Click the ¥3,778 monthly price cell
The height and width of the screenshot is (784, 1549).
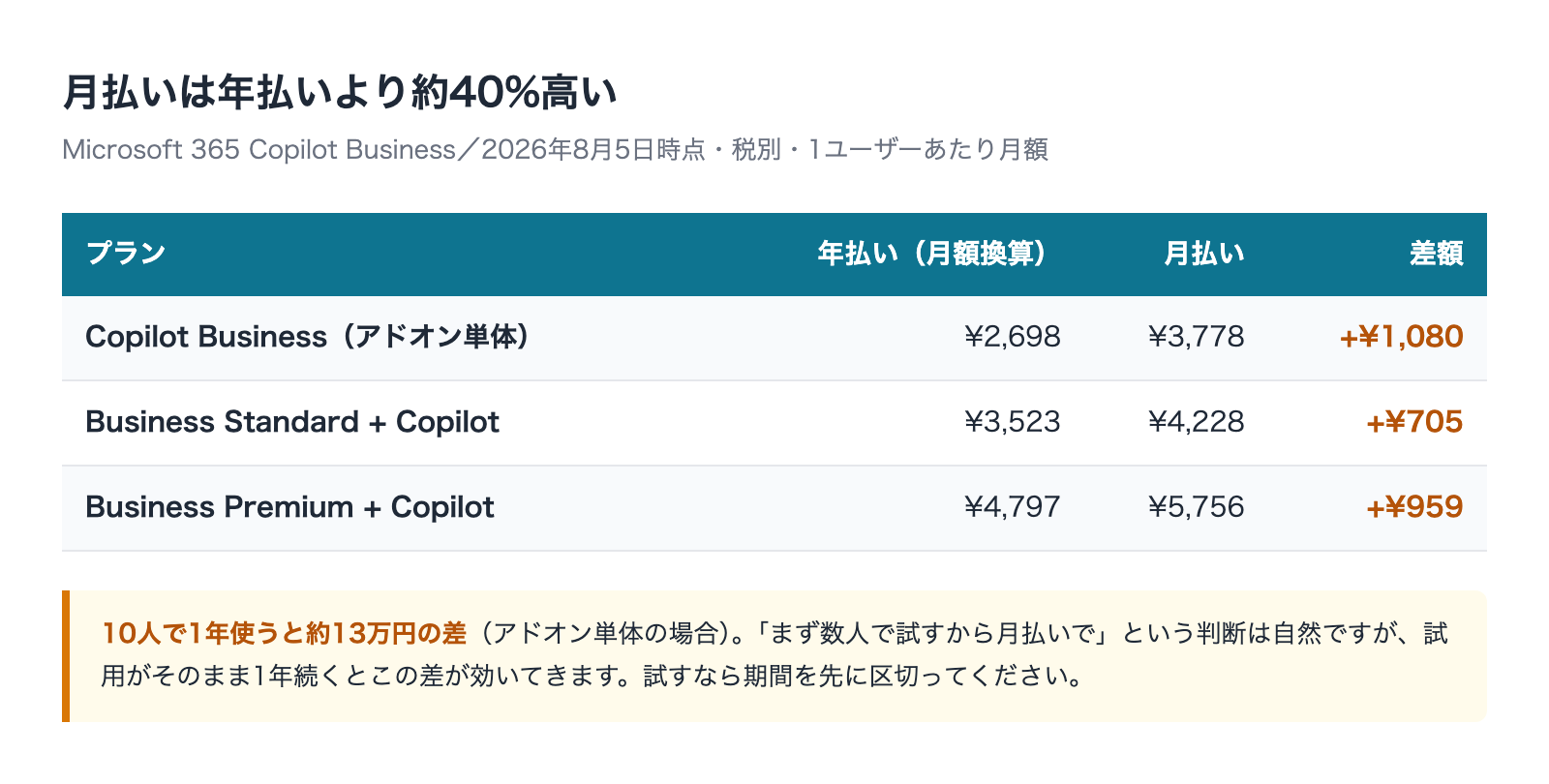(x=1197, y=337)
